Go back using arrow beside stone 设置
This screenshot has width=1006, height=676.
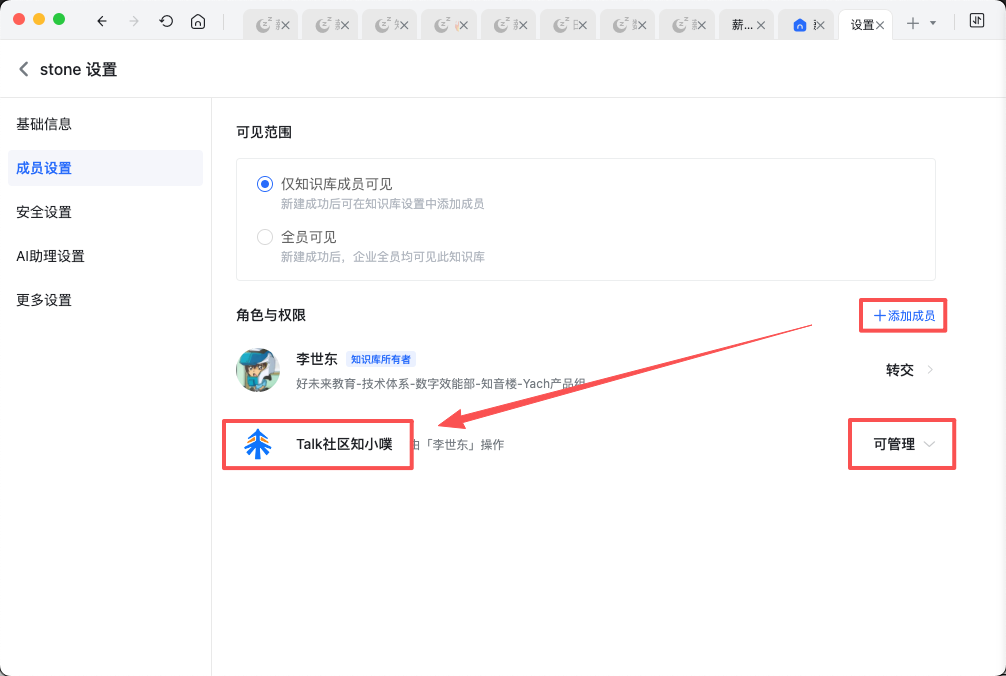point(24,69)
